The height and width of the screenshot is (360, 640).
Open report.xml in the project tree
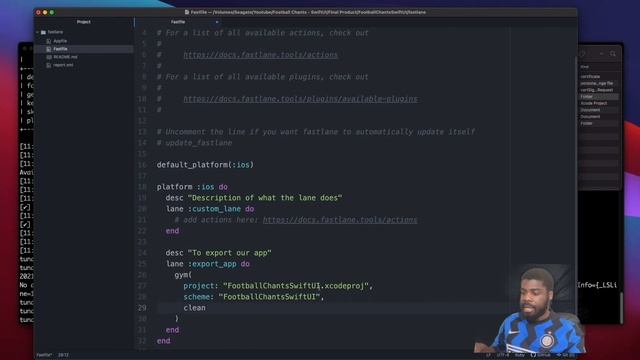(x=63, y=65)
